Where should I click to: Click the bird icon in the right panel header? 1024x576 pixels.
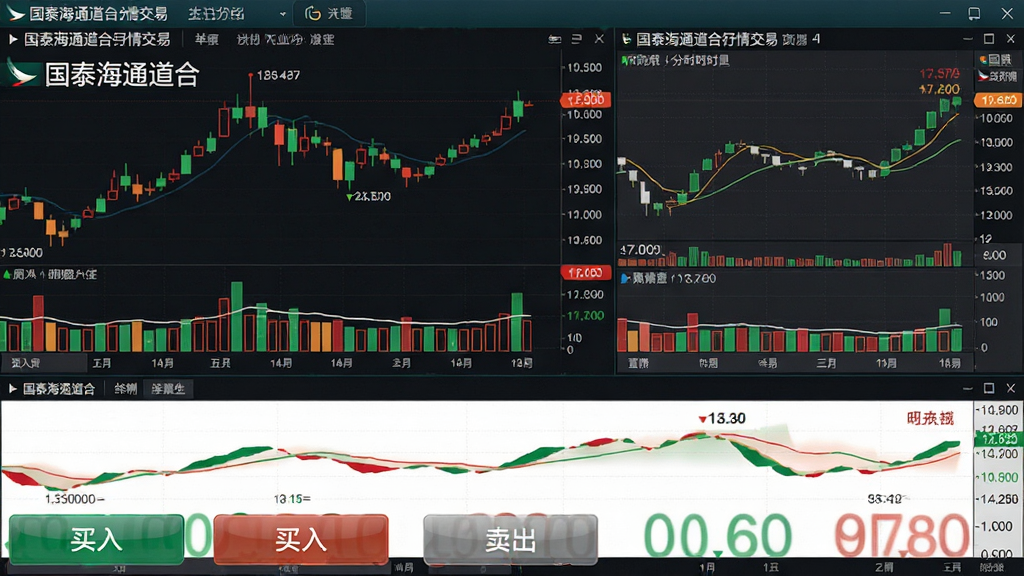click(626, 39)
